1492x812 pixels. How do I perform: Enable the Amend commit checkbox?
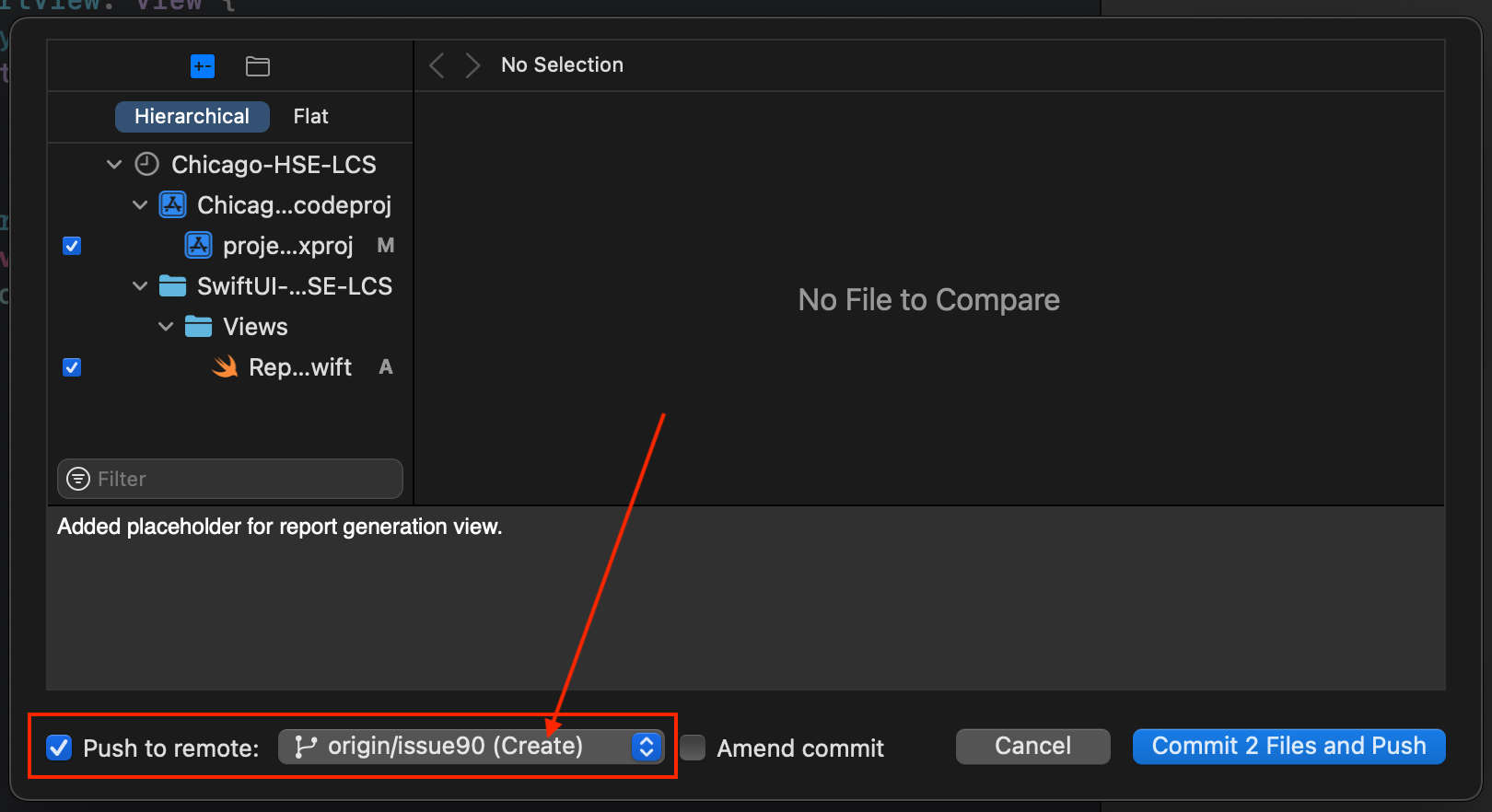point(693,748)
